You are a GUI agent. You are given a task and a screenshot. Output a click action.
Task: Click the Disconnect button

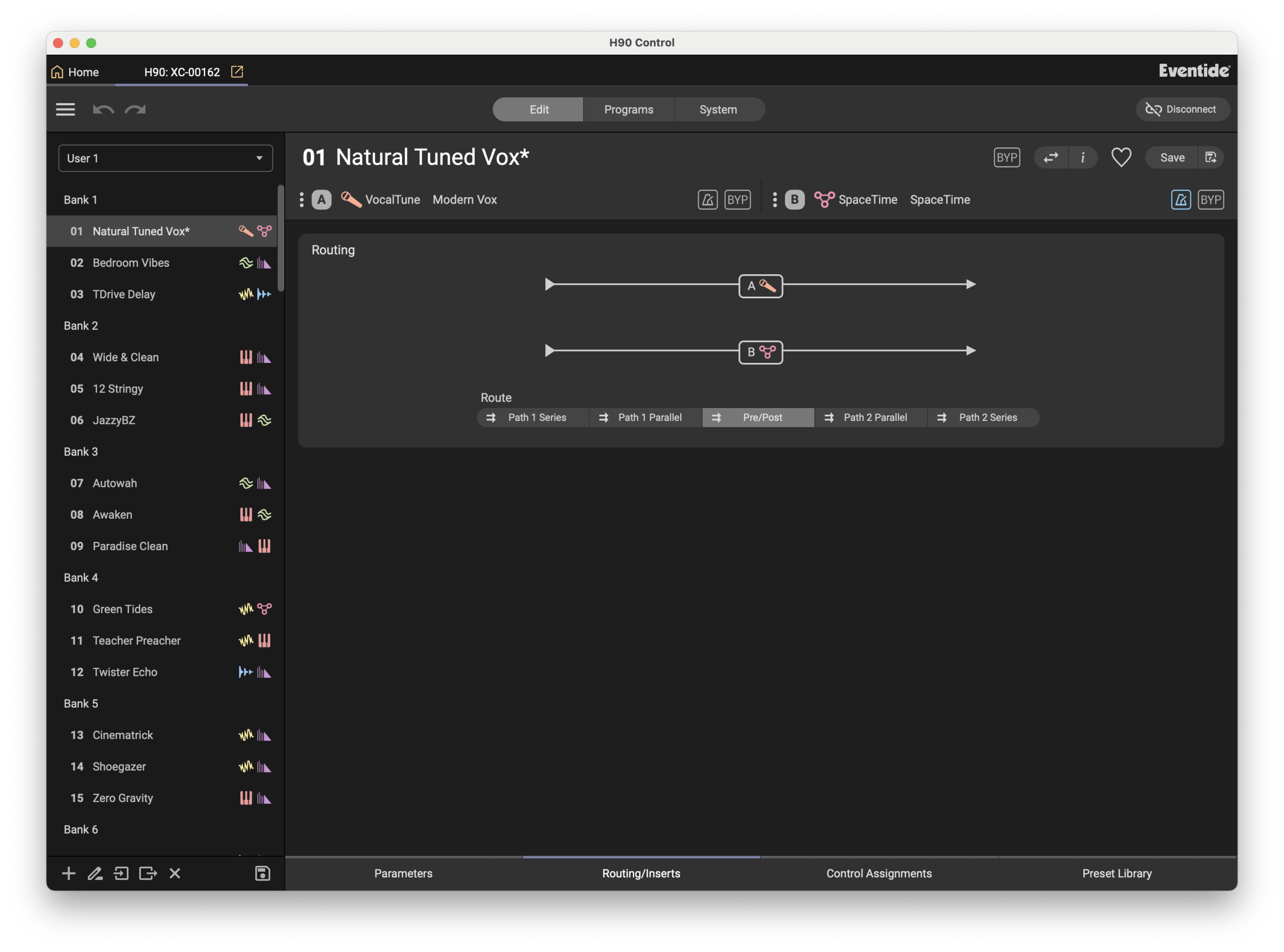pos(1182,109)
